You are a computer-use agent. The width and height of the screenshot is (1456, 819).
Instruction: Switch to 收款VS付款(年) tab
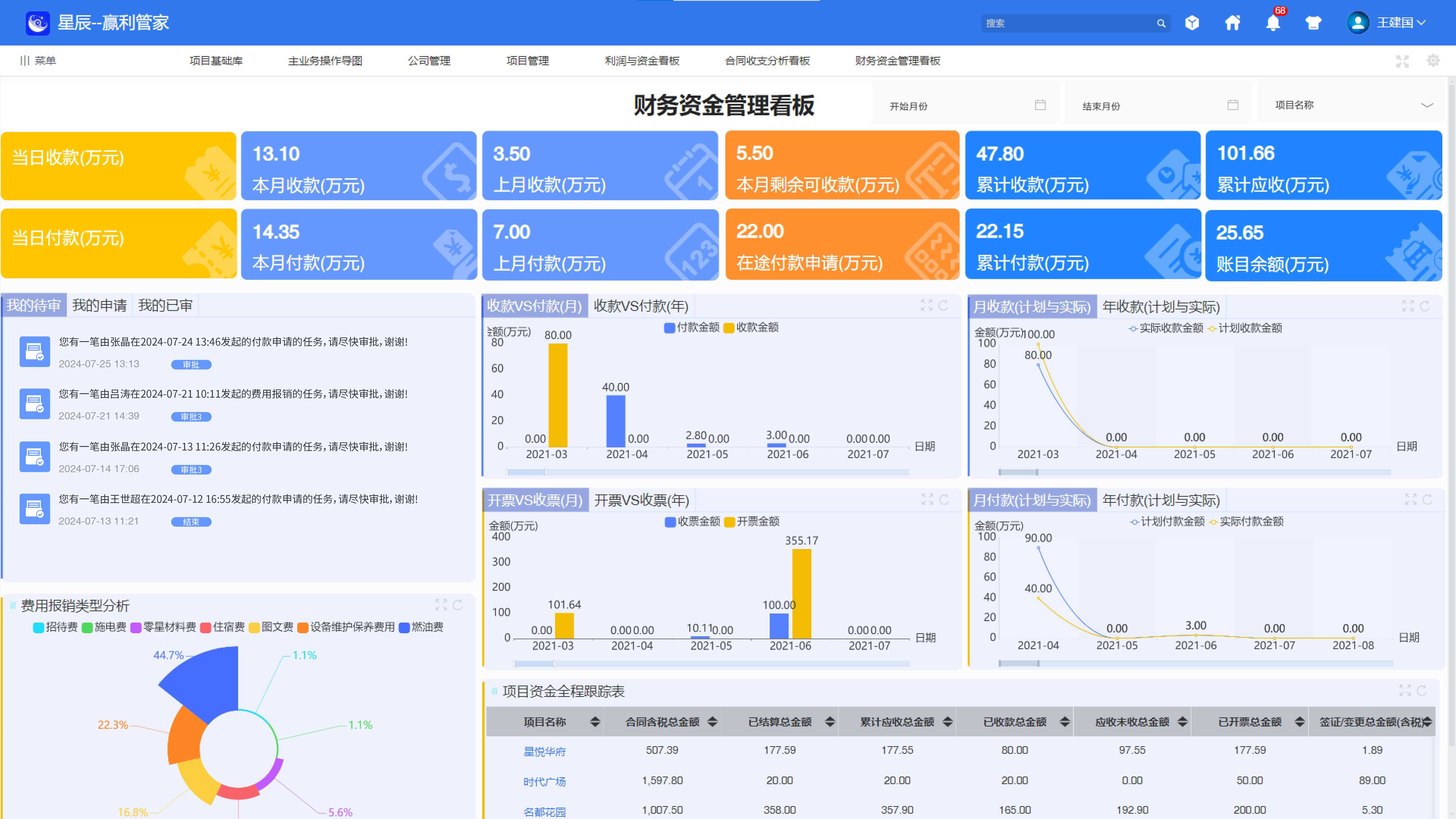tap(641, 306)
